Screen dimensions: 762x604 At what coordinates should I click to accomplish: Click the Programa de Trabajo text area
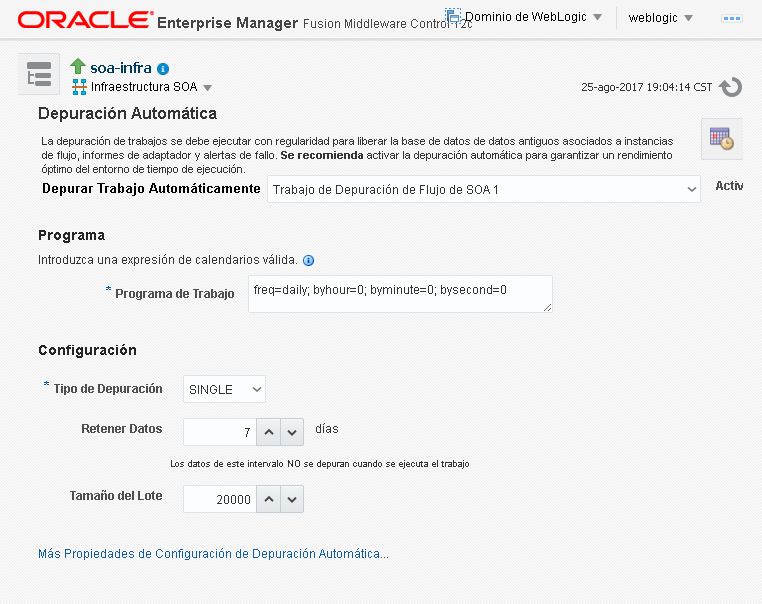[x=400, y=294]
